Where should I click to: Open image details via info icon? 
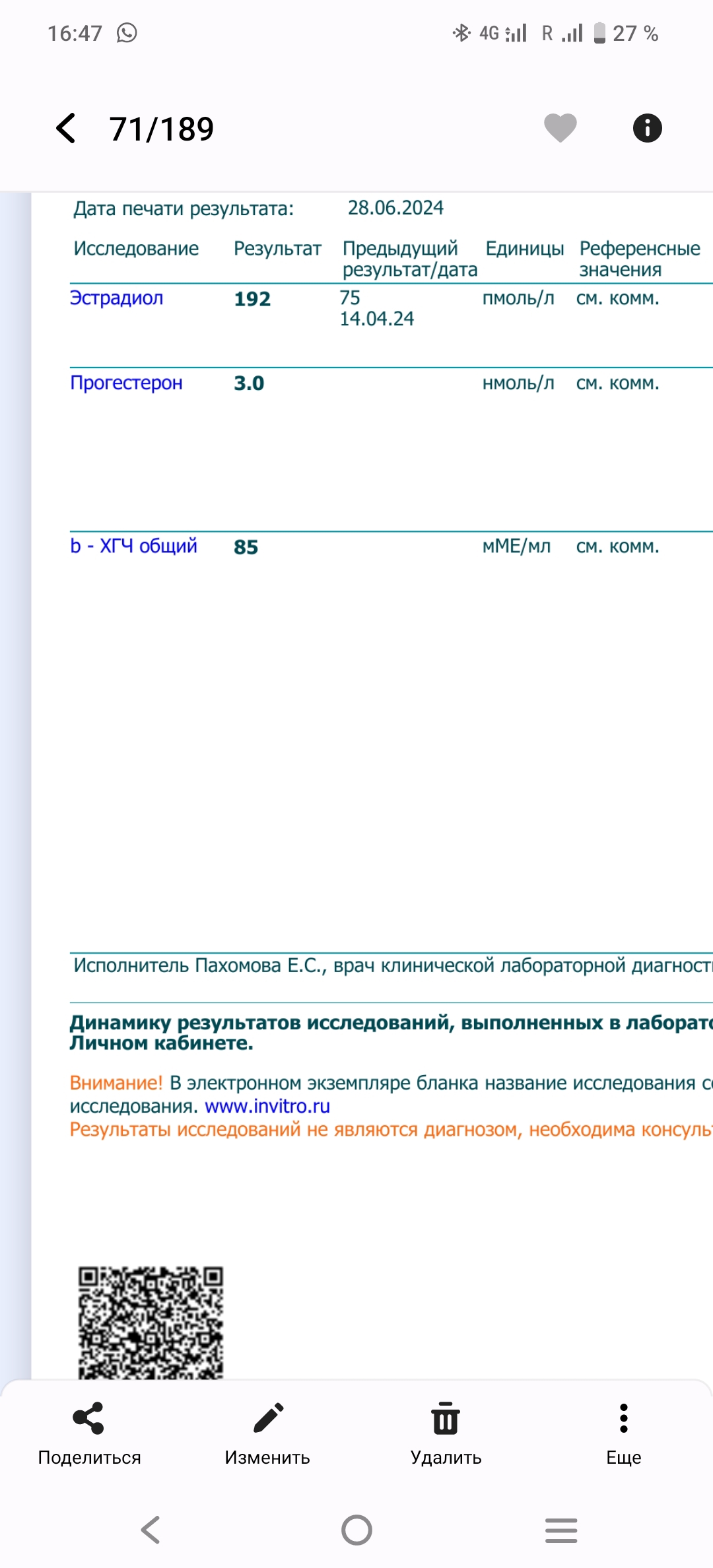coord(647,128)
